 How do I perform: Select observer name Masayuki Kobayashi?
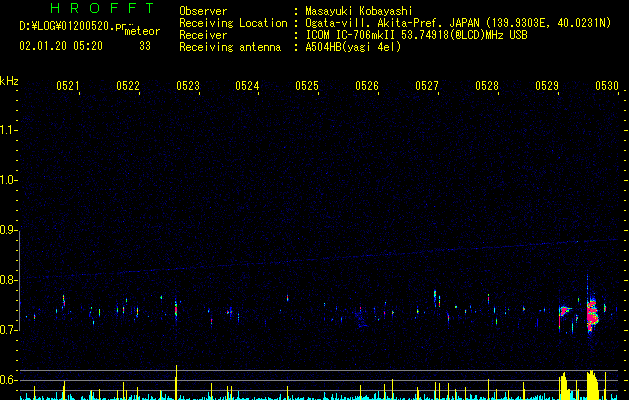tap(359, 11)
